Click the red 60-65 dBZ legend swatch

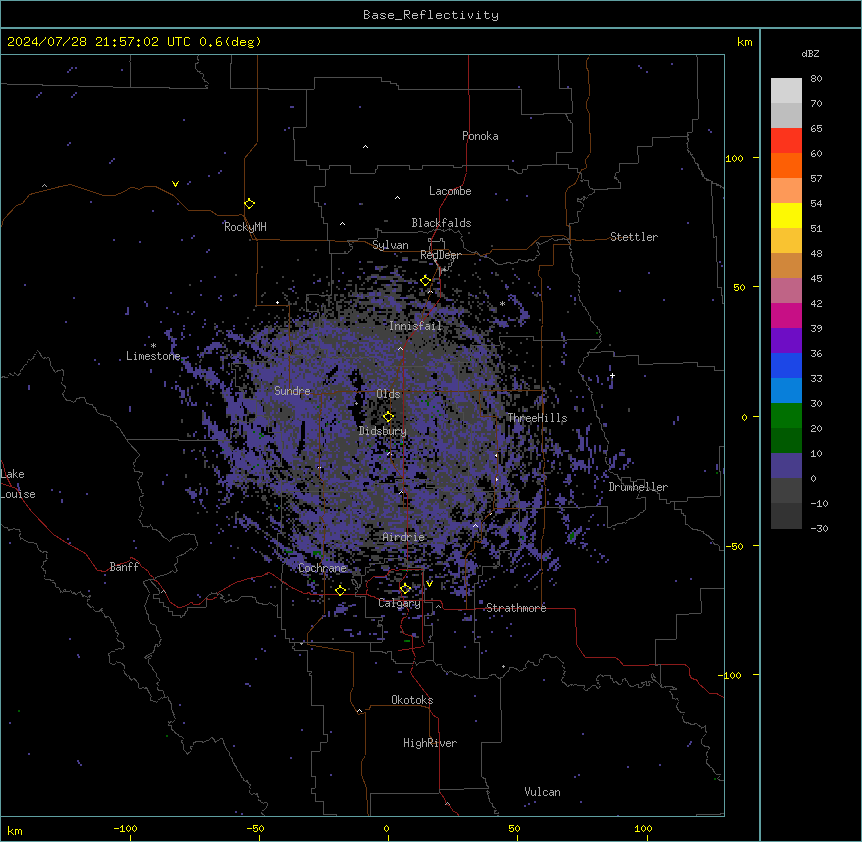786,141
